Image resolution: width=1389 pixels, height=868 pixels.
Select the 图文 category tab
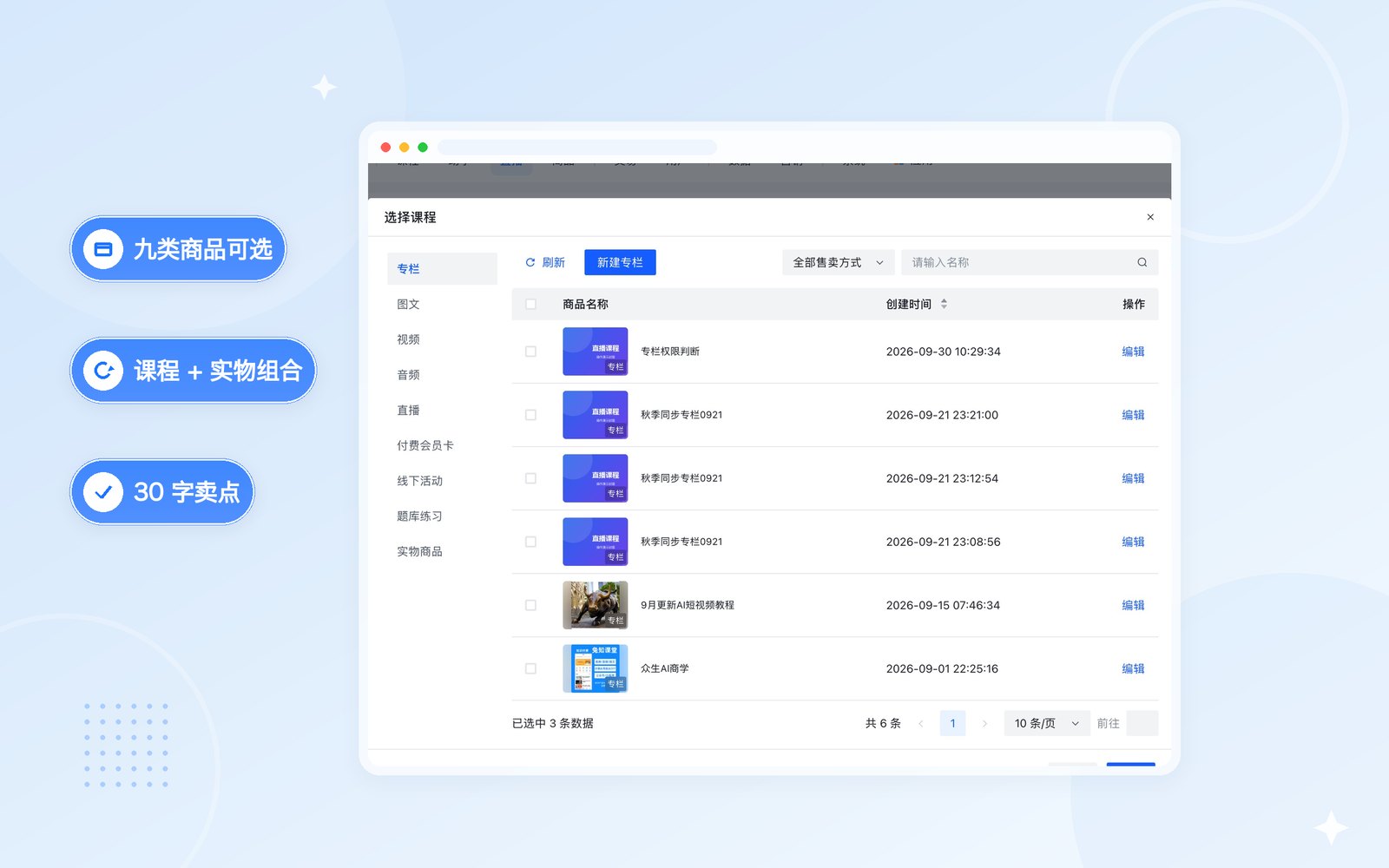point(442,304)
